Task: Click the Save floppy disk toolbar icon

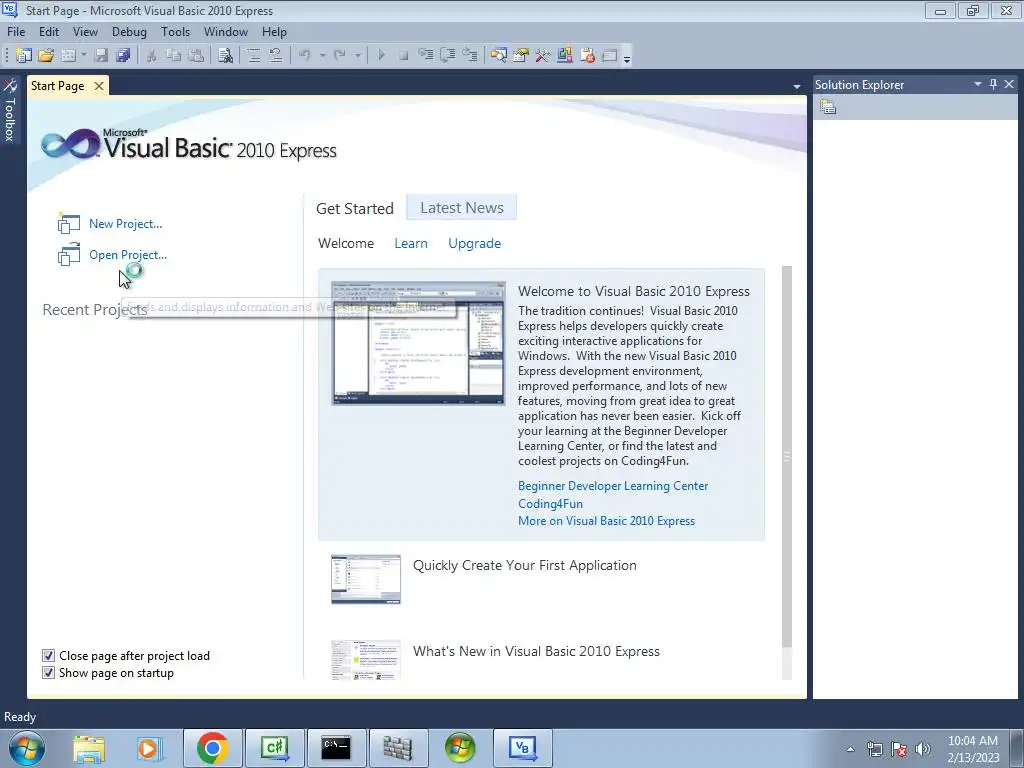Action: pyautogui.click(x=101, y=56)
